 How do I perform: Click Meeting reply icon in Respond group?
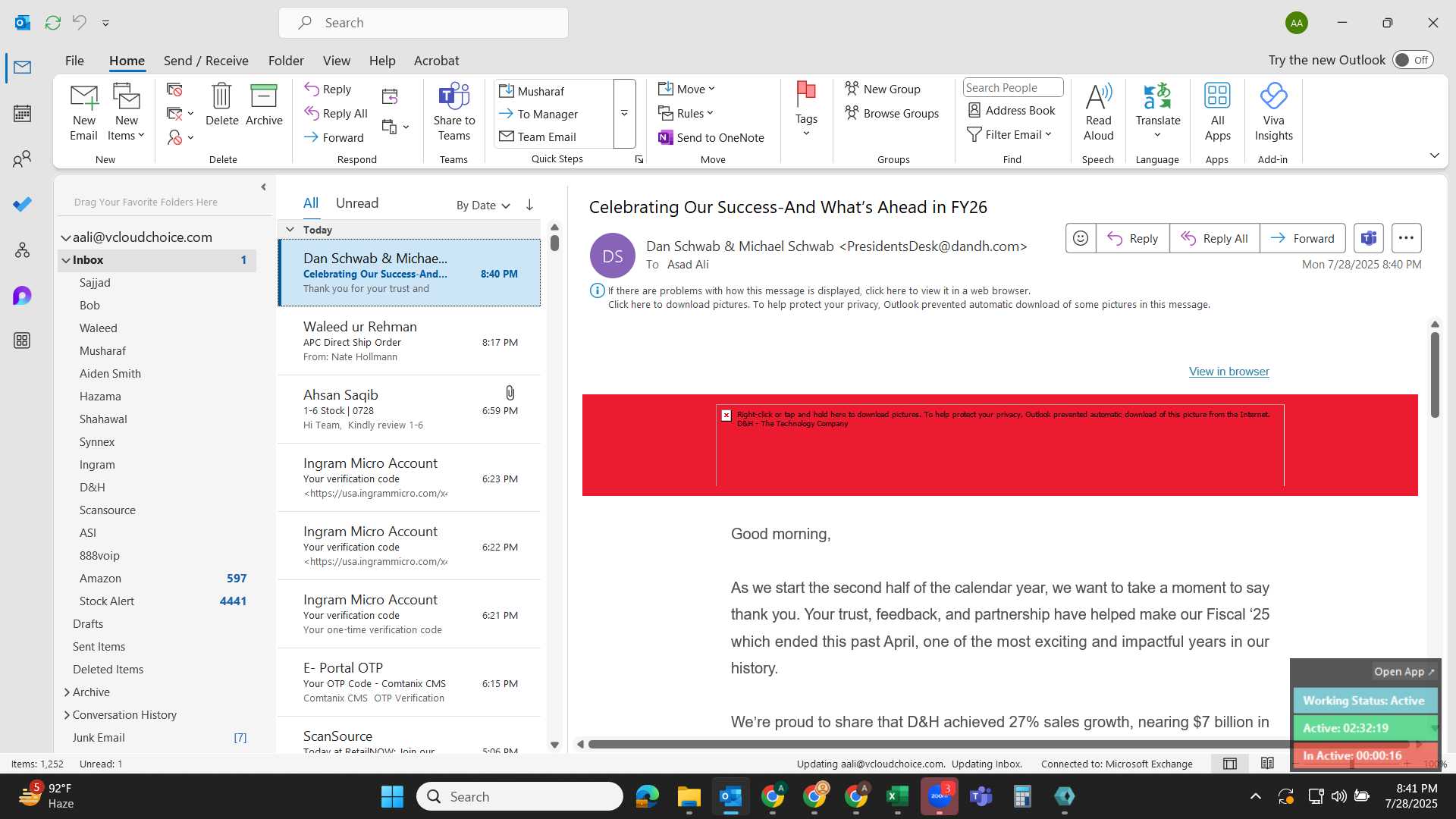[390, 96]
